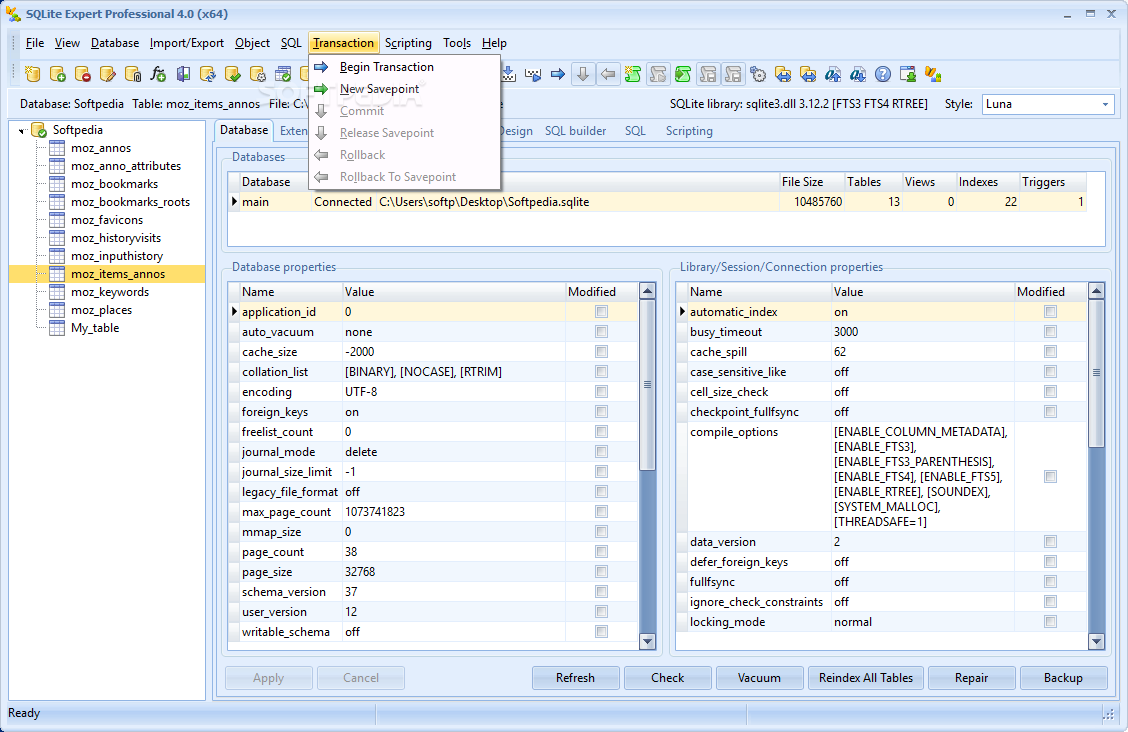Click the green scroll load script icon

[x=683, y=74]
